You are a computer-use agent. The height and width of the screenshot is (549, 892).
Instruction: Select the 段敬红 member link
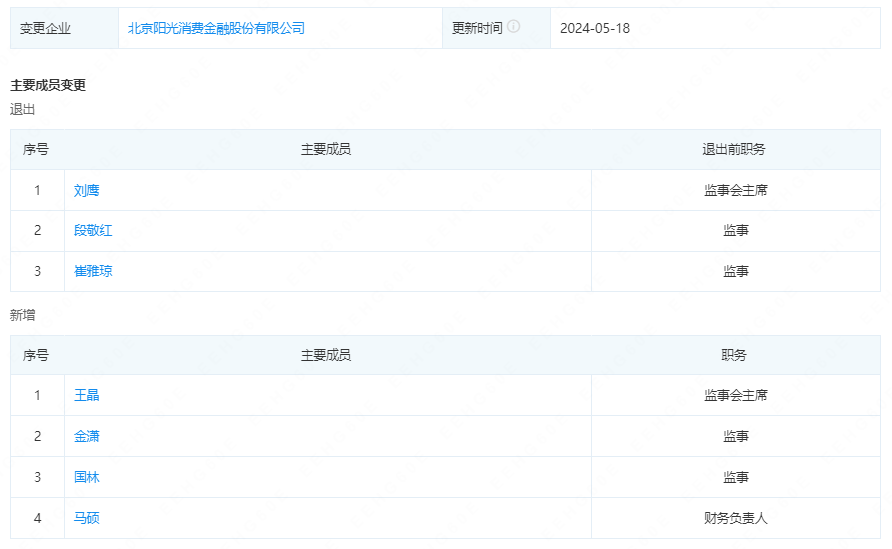point(93,231)
